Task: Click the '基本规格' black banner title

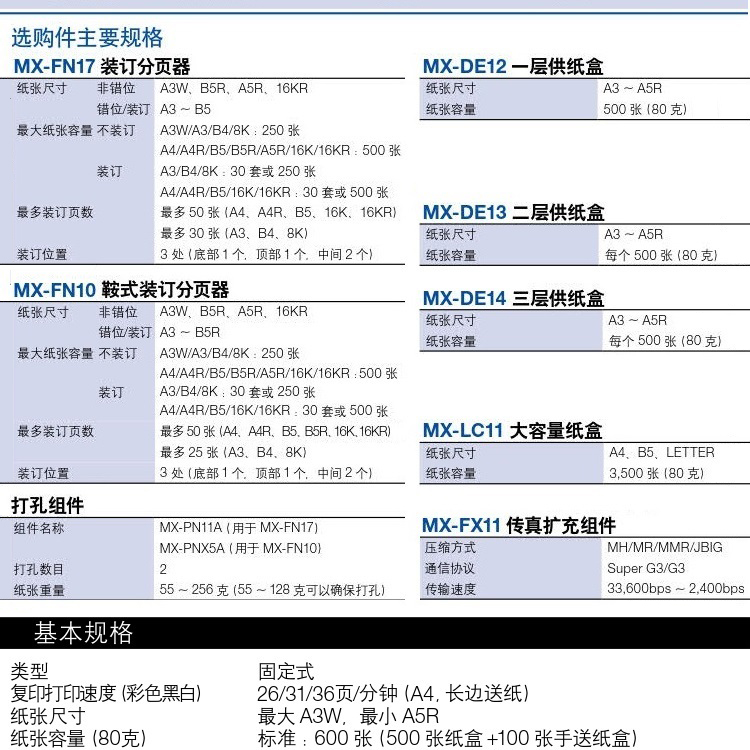Action: [83, 632]
